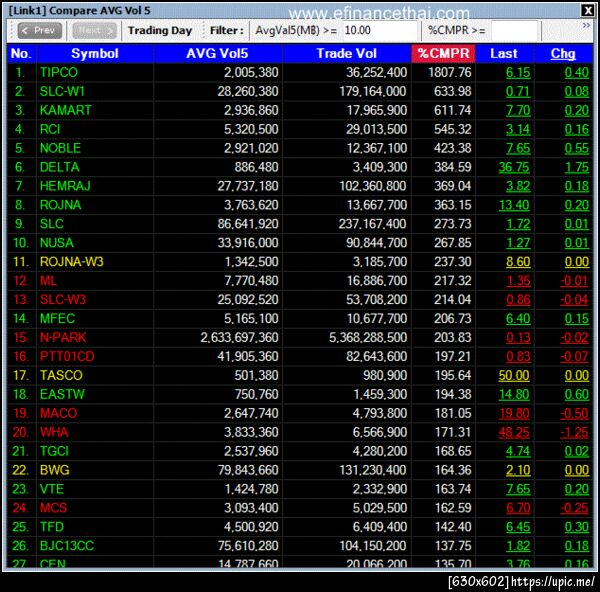Click the grayed Next button
The height and width of the screenshot is (592, 600).
click(94, 30)
